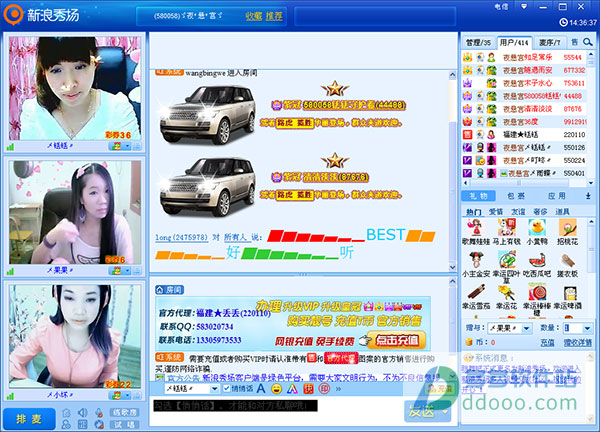
Task: Click the 收藏 favorite link
Action: [253, 16]
